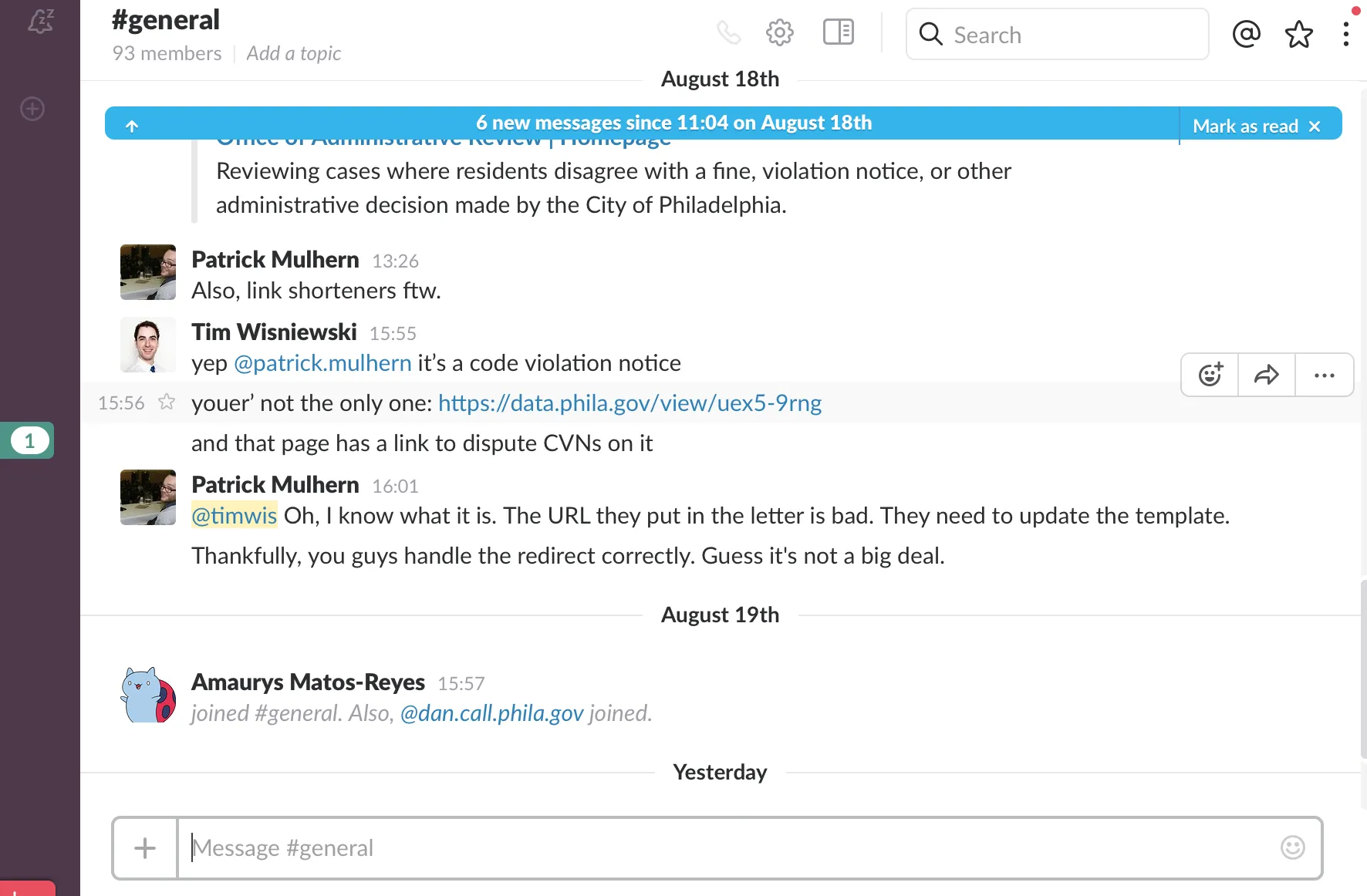
Task: Open the data.phila.gov link
Action: click(x=629, y=403)
